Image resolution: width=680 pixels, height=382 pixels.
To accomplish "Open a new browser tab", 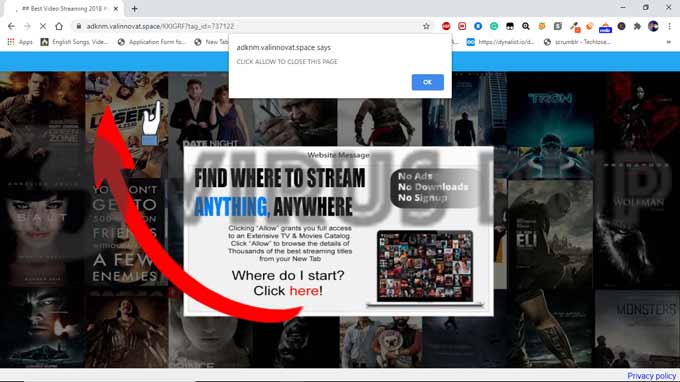I will coord(134,9).
